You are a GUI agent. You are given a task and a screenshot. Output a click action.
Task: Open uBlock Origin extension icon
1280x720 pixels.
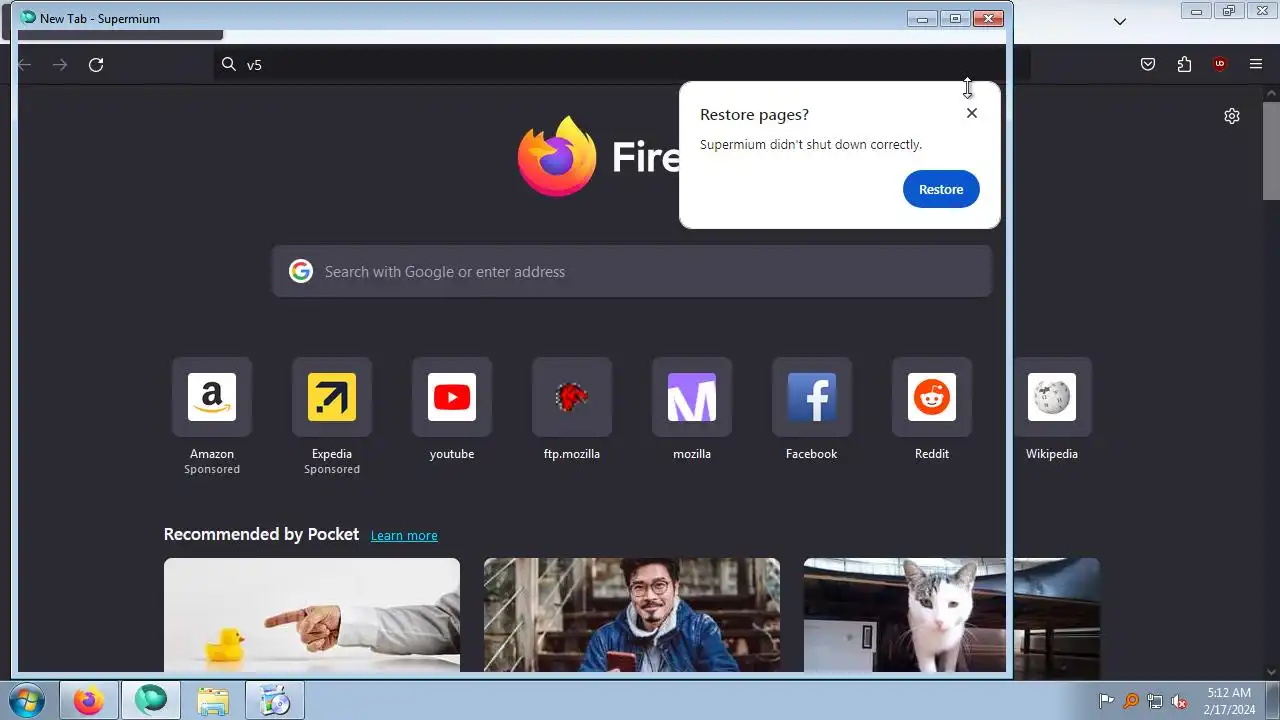click(1219, 65)
